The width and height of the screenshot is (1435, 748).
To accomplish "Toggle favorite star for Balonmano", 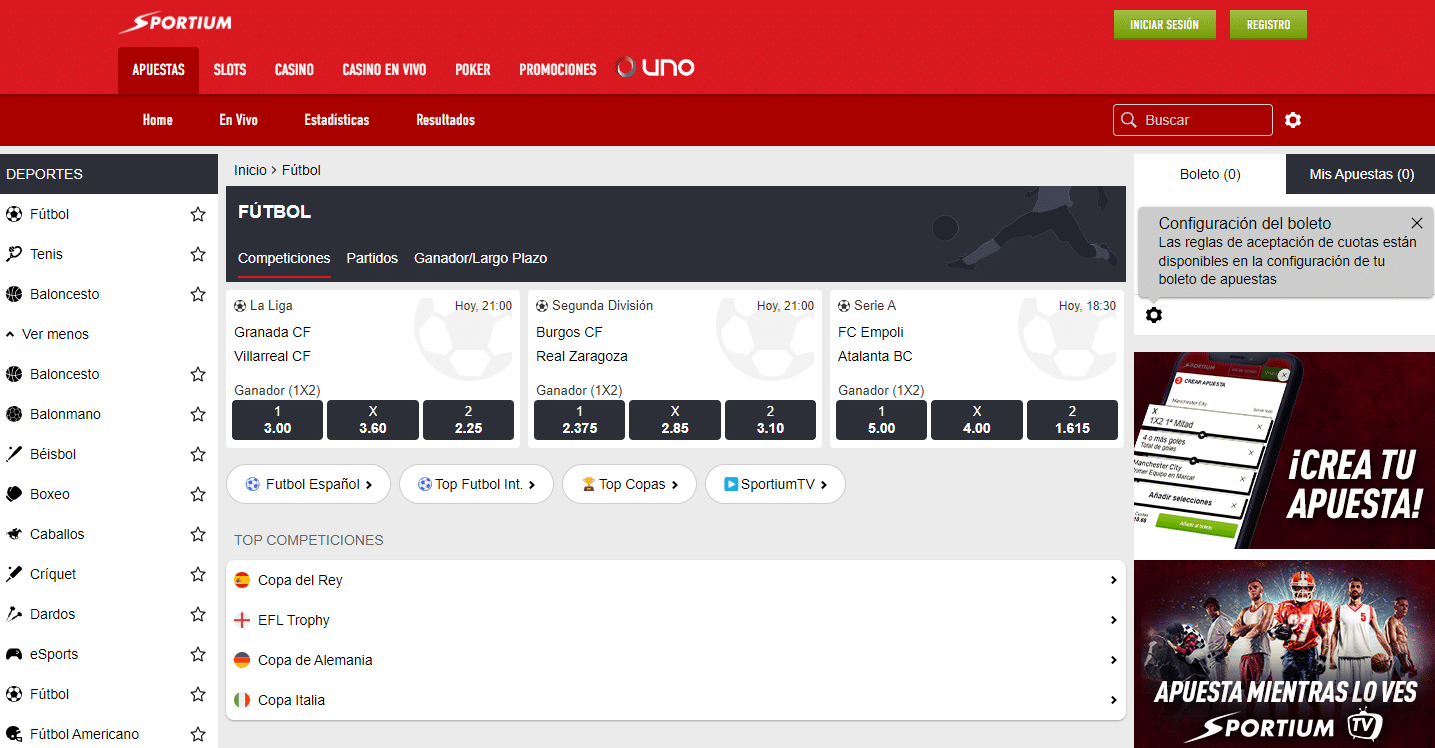I will pyautogui.click(x=198, y=414).
